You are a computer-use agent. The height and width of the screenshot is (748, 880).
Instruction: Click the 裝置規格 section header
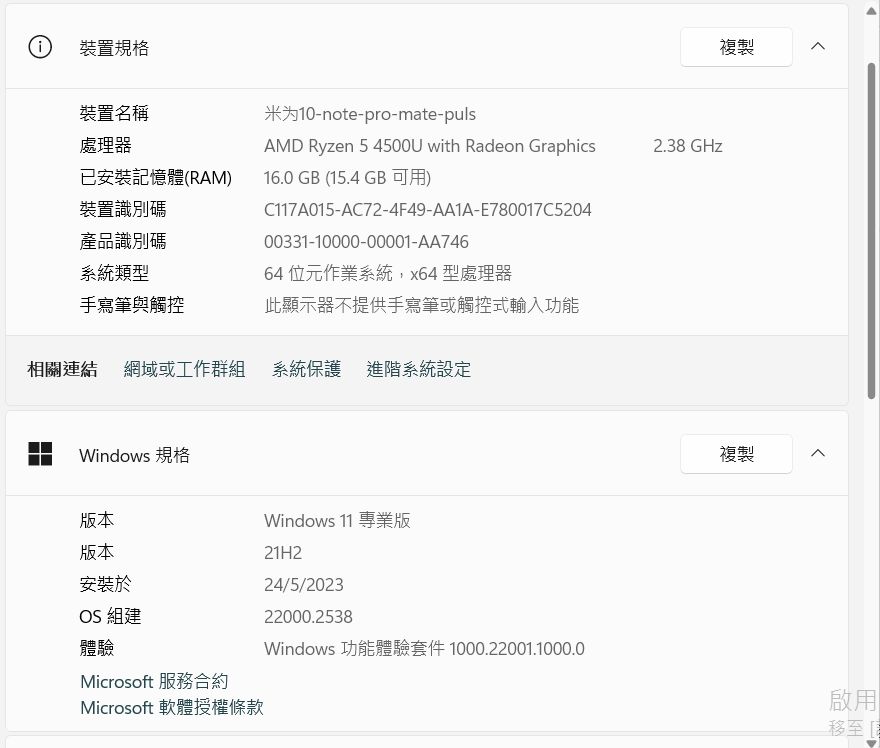pos(427,47)
